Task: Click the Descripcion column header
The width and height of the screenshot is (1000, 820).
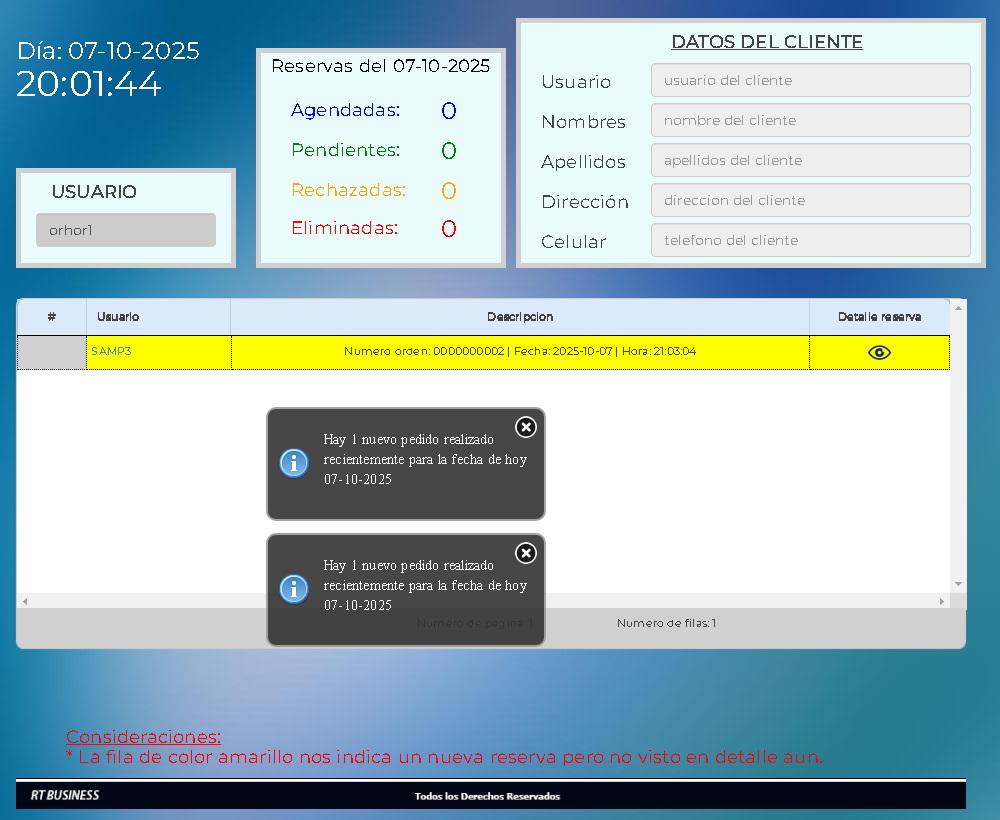Action: tap(520, 317)
